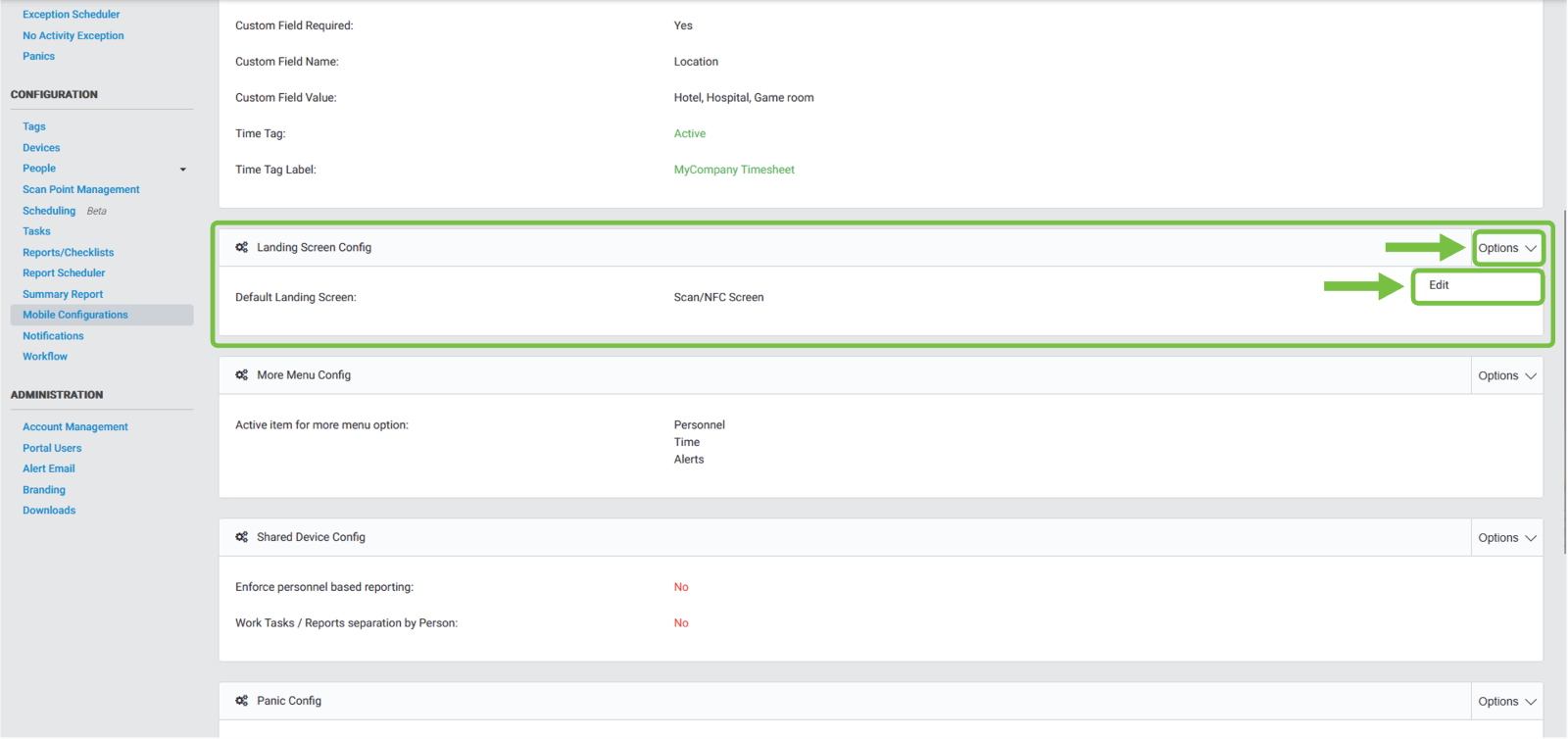Open Mobile Configurations in sidebar
This screenshot has height=739, width=1568.
coord(75,315)
